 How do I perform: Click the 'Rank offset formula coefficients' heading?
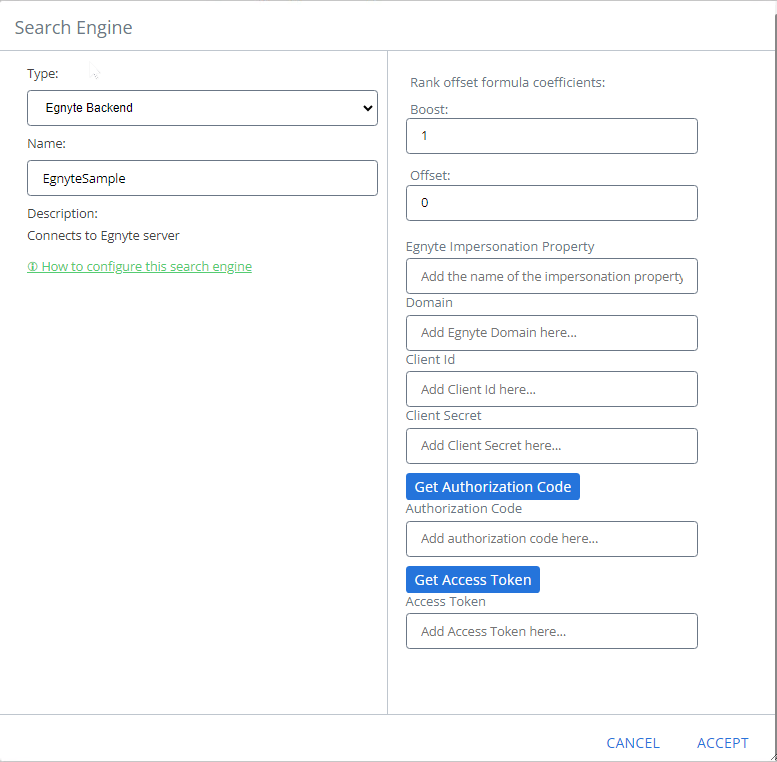(507, 82)
